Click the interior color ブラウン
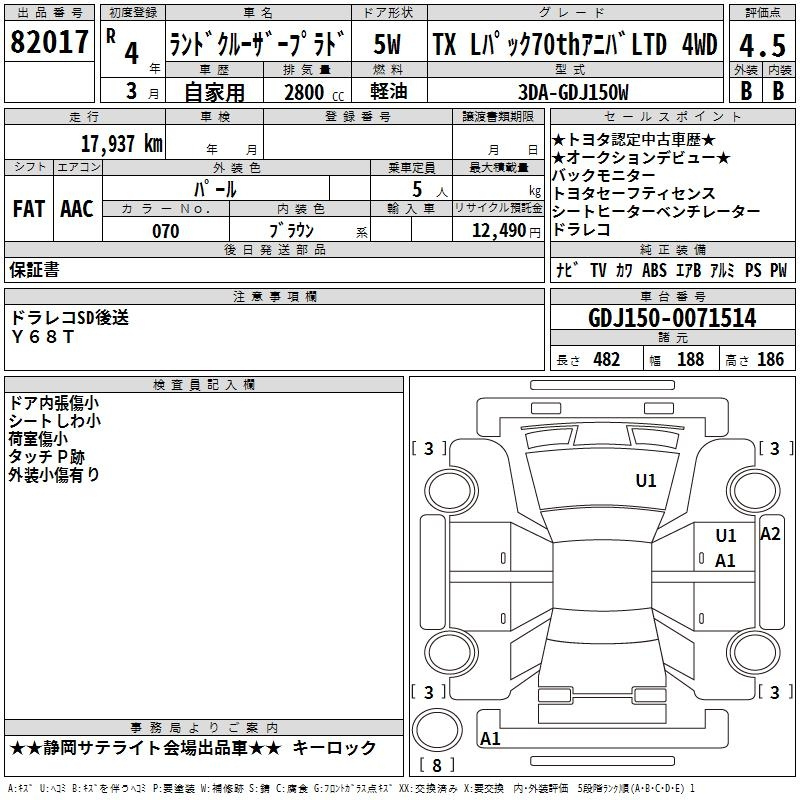800x800 pixels. click(292, 231)
